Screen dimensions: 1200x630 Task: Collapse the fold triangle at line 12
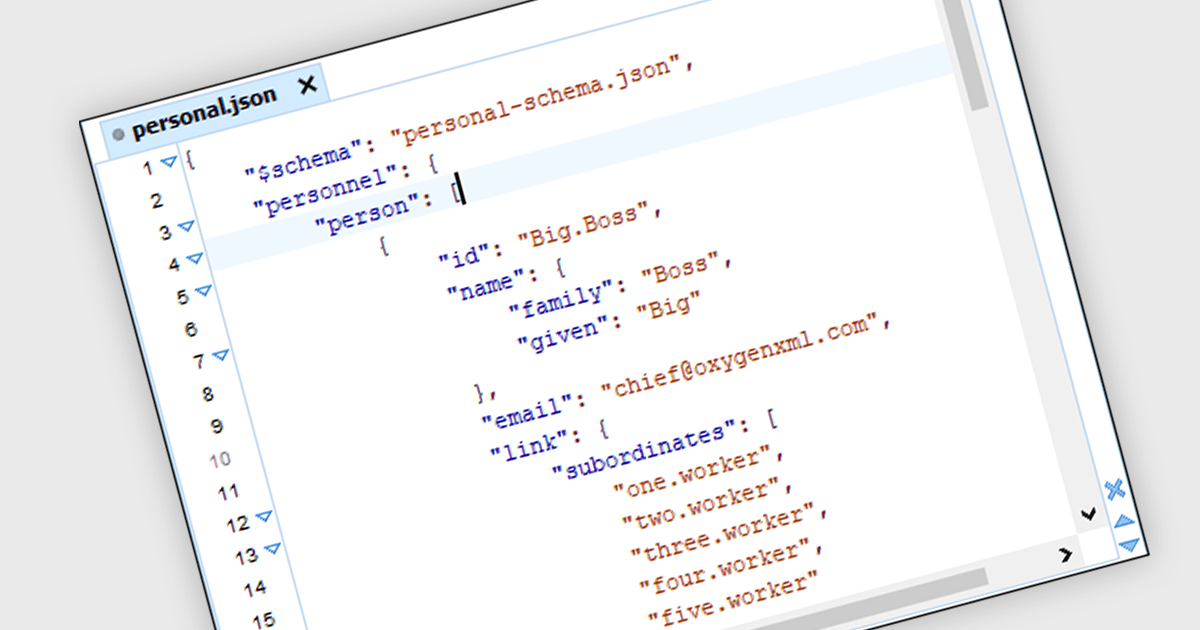point(264,518)
